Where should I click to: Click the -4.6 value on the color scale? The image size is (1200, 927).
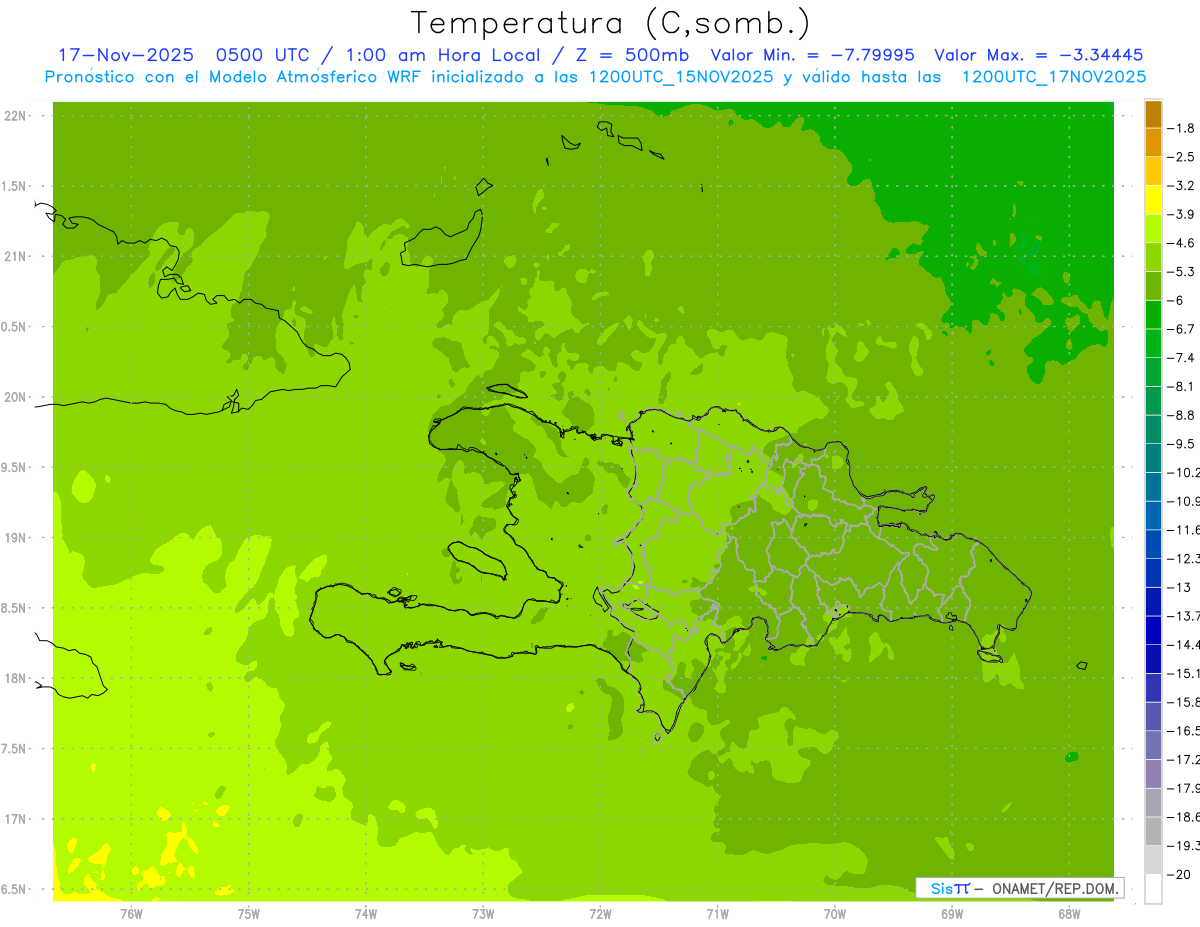[x=1181, y=243]
